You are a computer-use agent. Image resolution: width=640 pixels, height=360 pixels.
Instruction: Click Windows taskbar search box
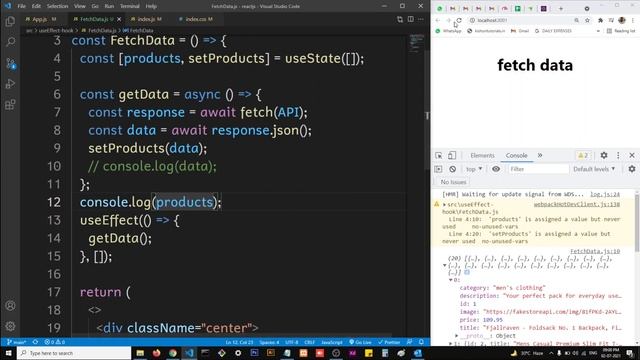pyautogui.click(x=74, y=353)
